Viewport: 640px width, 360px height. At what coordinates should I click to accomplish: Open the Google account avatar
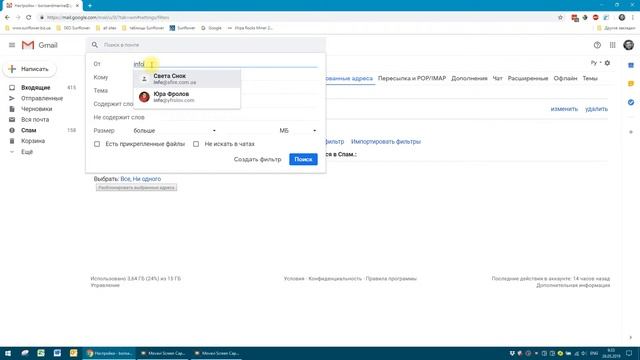629,45
